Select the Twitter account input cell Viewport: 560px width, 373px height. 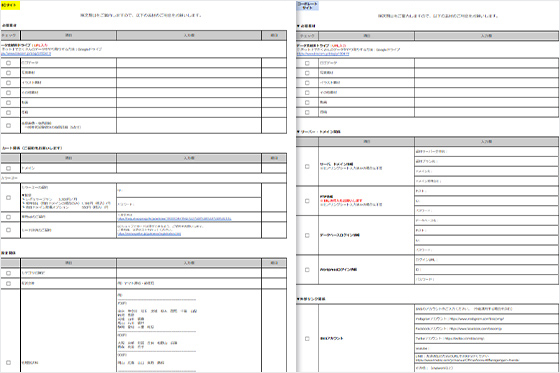click(x=486, y=338)
